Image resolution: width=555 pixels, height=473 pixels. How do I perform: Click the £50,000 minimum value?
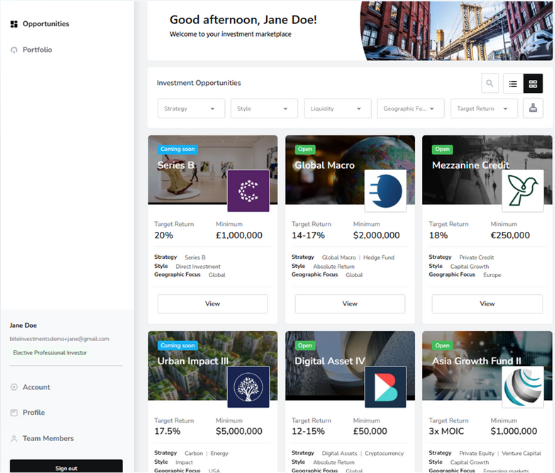pyautogui.click(x=370, y=431)
